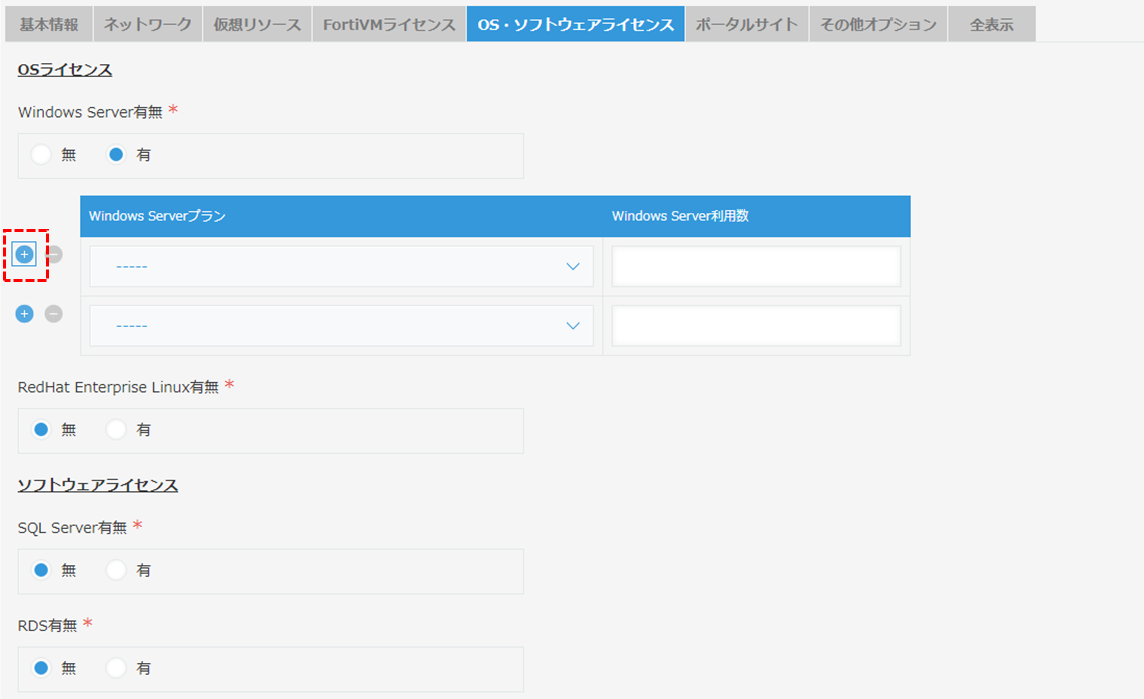Image resolution: width=1144 pixels, height=699 pixels.
Task: Choose 有 for SQL Server有無
Action: [x=116, y=570]
